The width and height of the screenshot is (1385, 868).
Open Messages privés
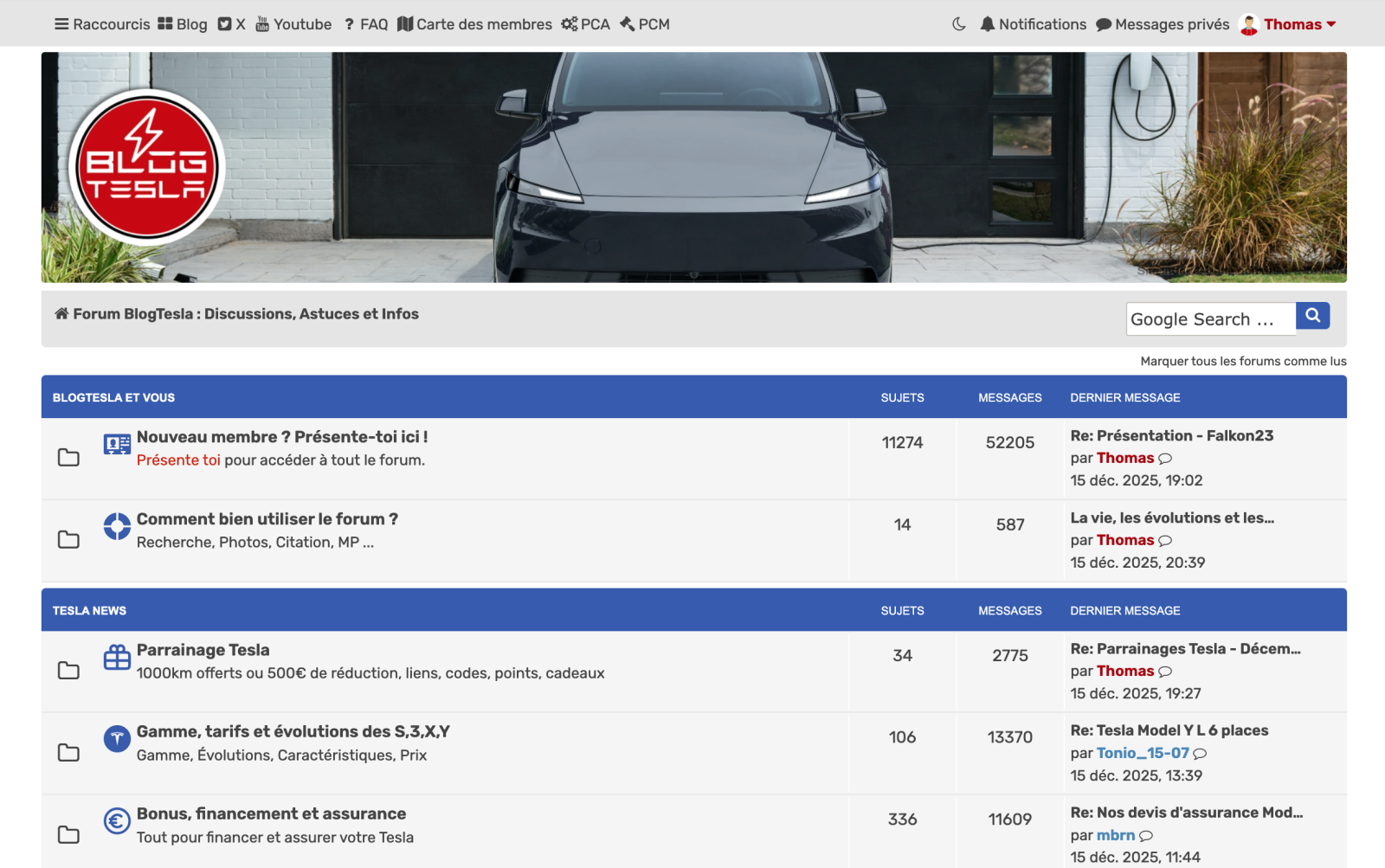[x=1163, y=24]
